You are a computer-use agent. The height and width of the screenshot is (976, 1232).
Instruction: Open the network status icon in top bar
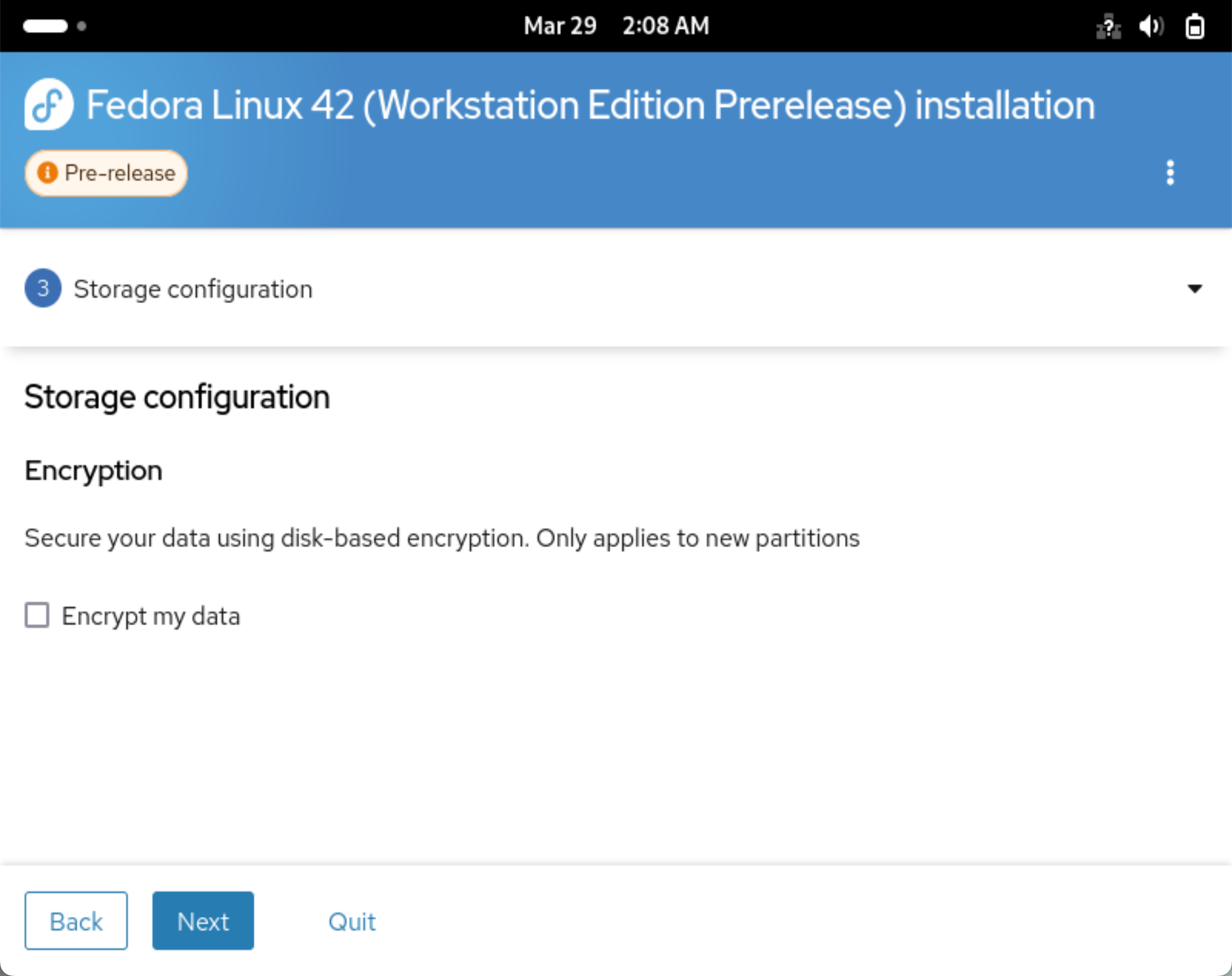(1108, 27)
